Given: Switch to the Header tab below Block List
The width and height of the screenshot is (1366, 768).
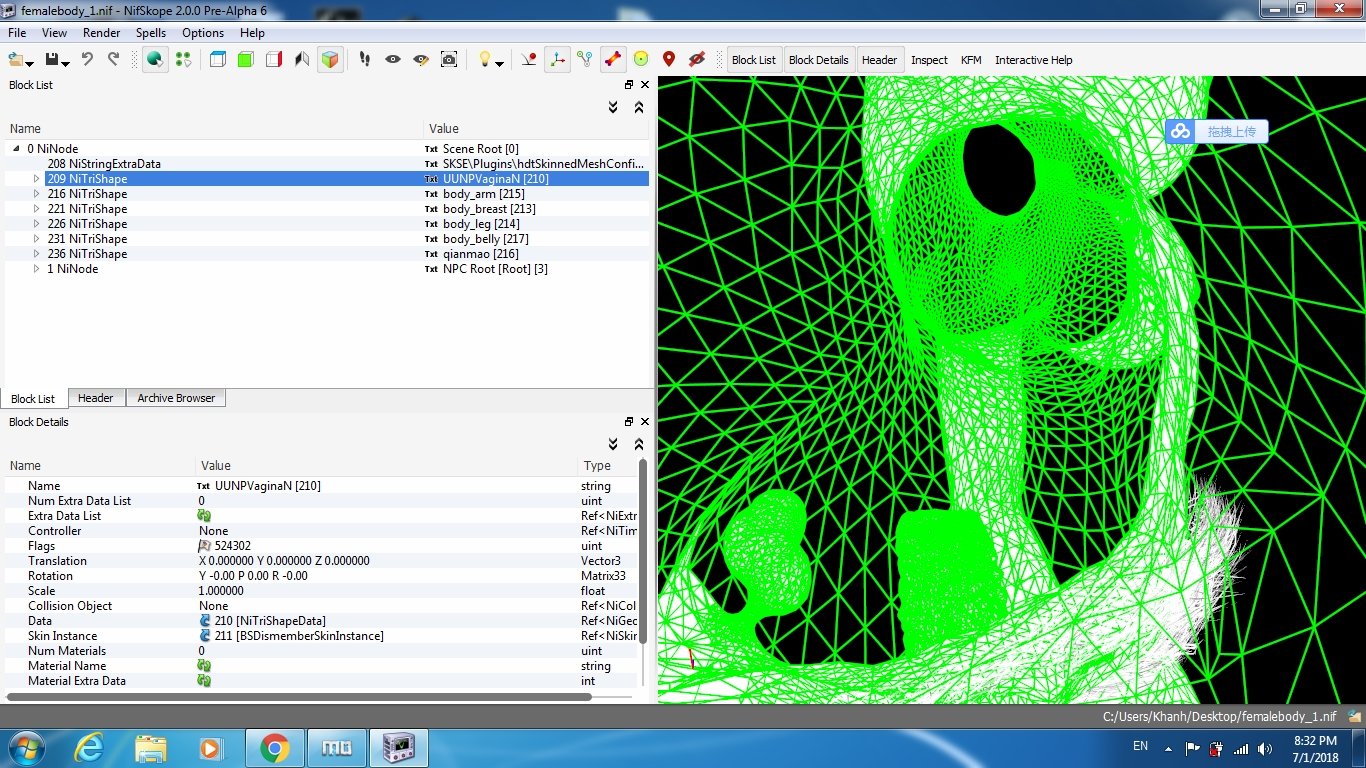Looking at the screenshot, I should point(95,398).
